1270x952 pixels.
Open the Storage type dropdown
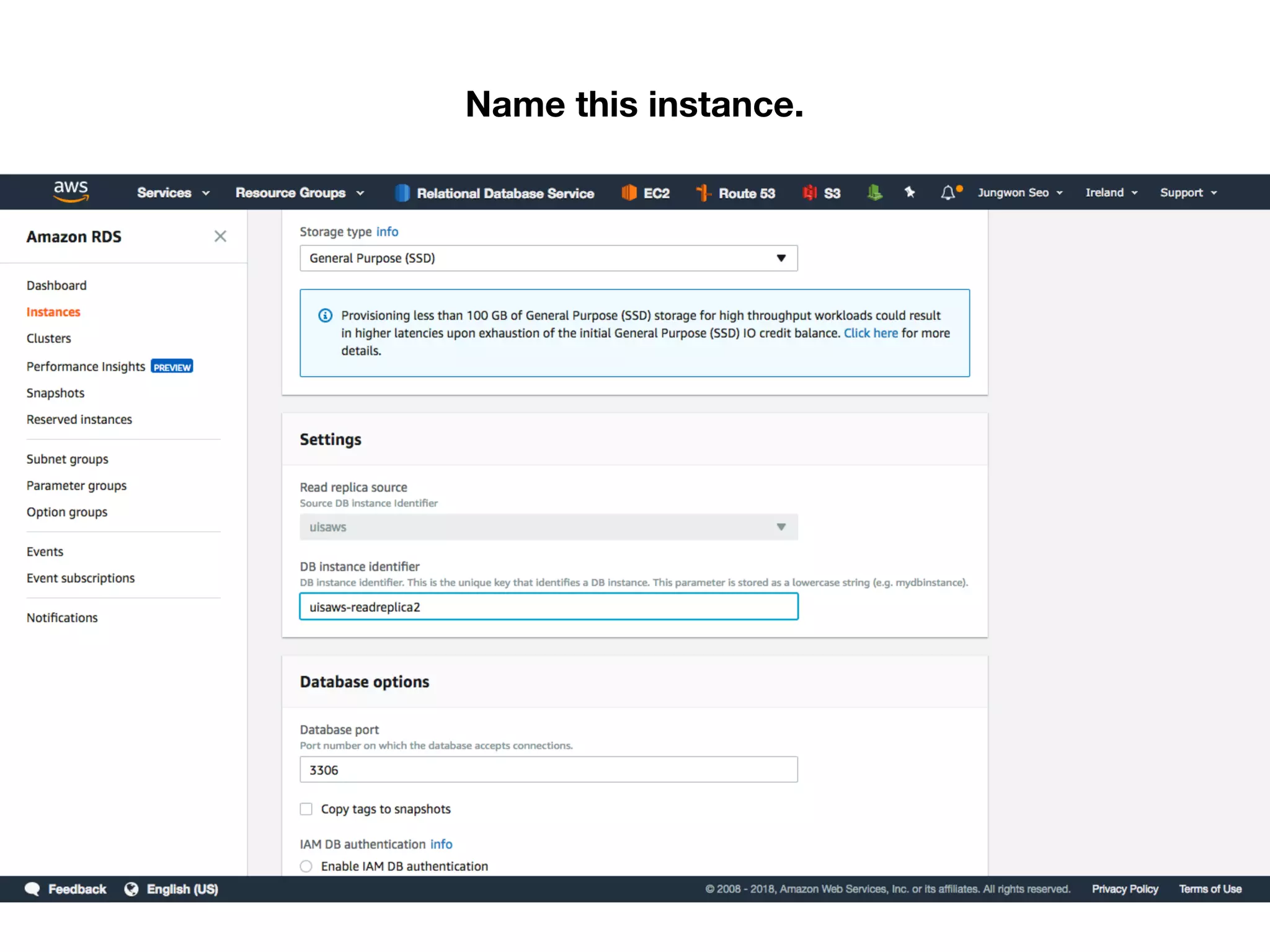pyautogui.click(x=548, y=258)
